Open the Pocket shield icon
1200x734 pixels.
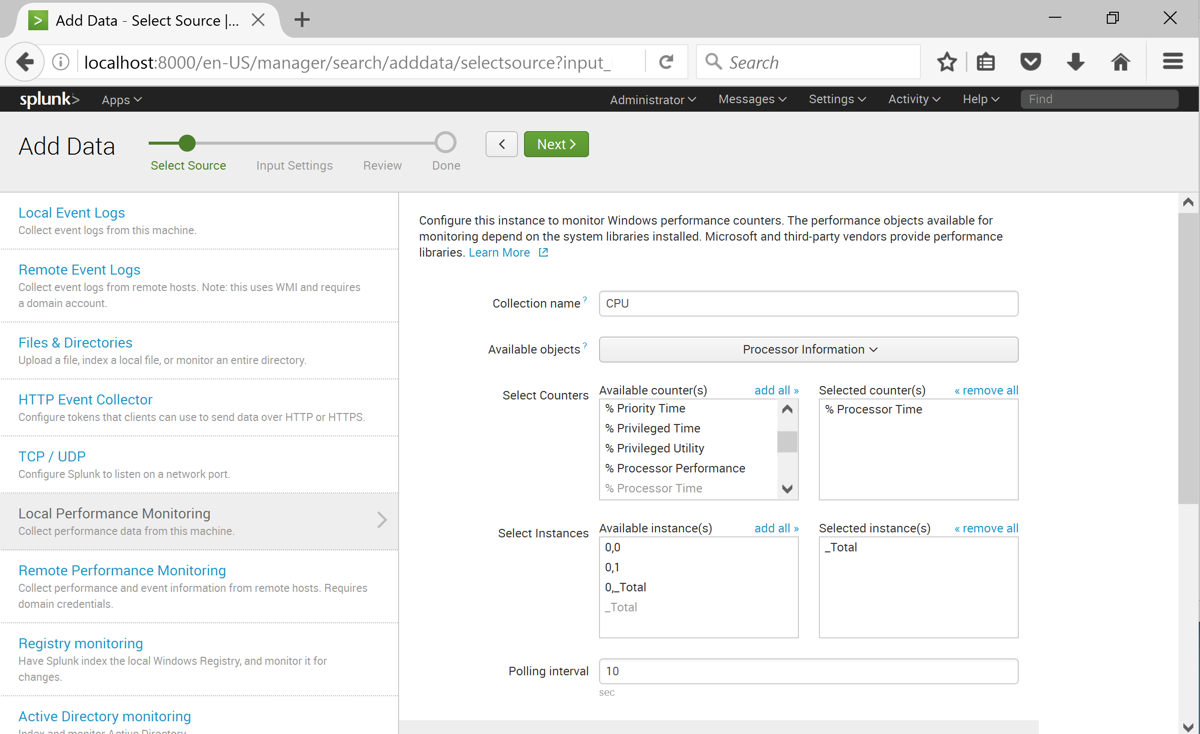1031,62
